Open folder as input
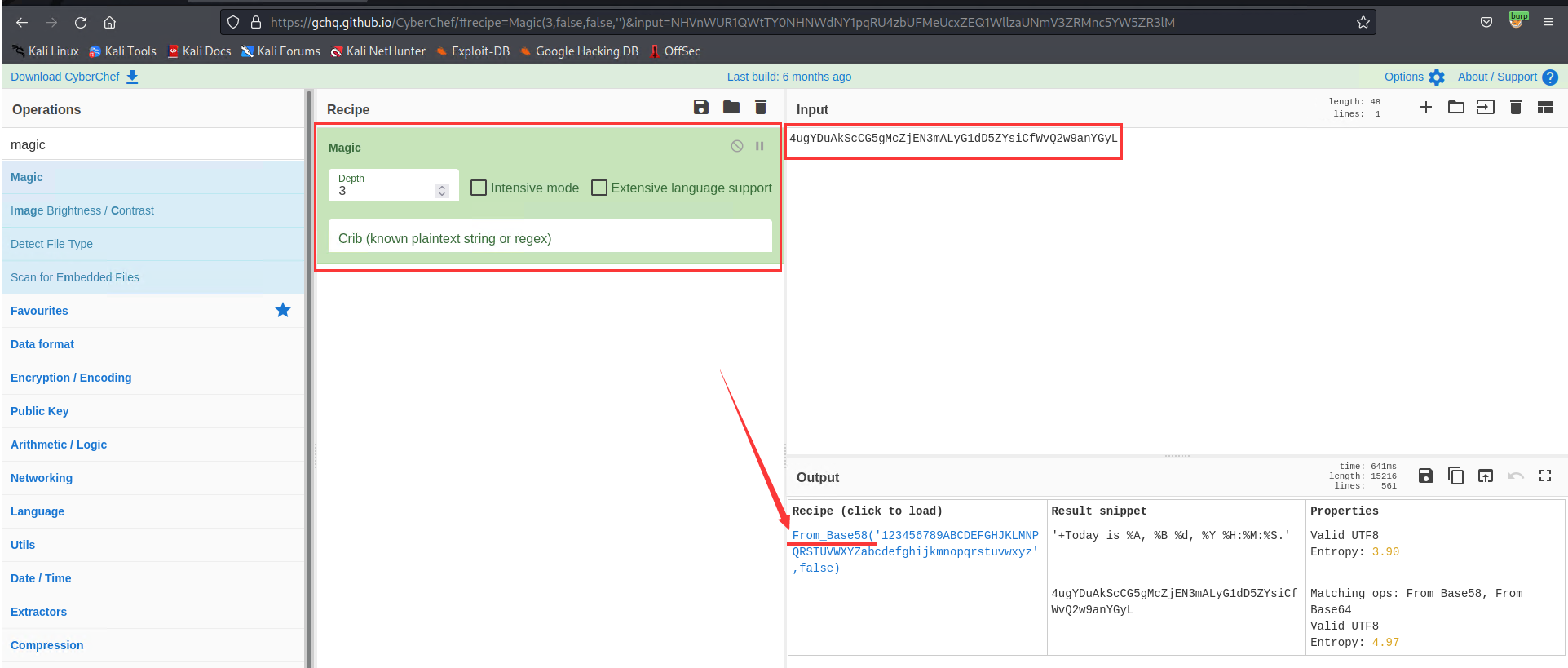Image resolution: width=1568 pixels, height=668 pixels. click(1456, 107)
